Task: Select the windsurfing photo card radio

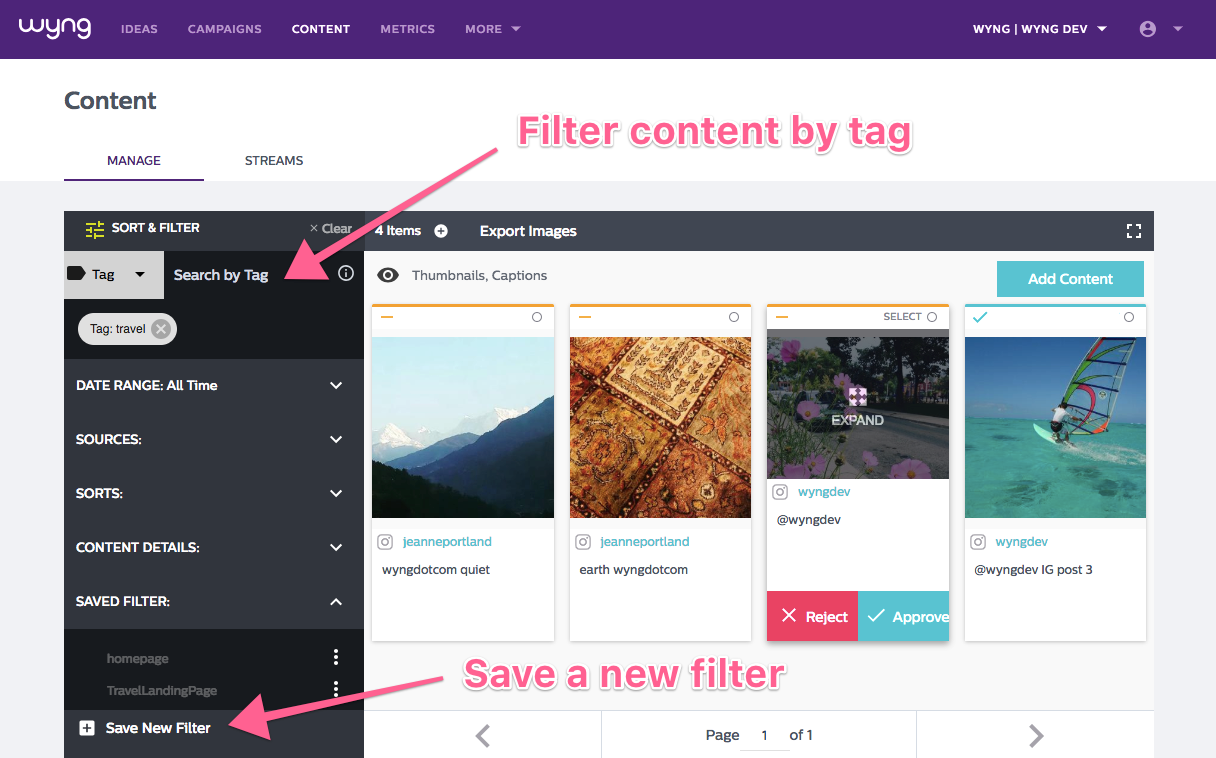Action: tap(1129, 317)
